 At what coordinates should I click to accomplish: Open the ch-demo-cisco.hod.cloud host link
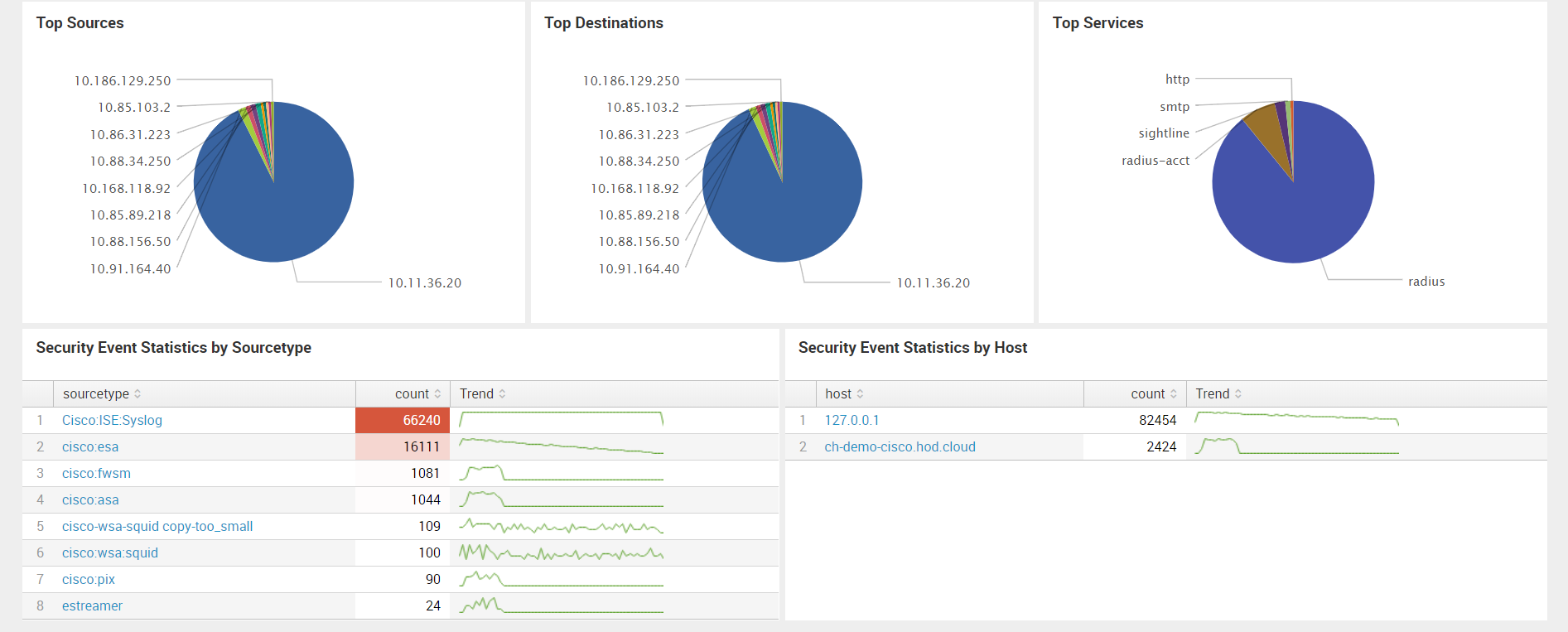pyautogui.click(x=900, y=447)
